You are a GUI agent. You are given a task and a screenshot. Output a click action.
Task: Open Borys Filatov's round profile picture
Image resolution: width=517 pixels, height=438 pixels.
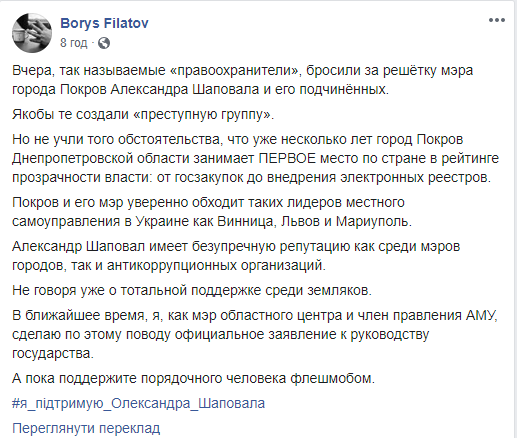click(32, 33)
